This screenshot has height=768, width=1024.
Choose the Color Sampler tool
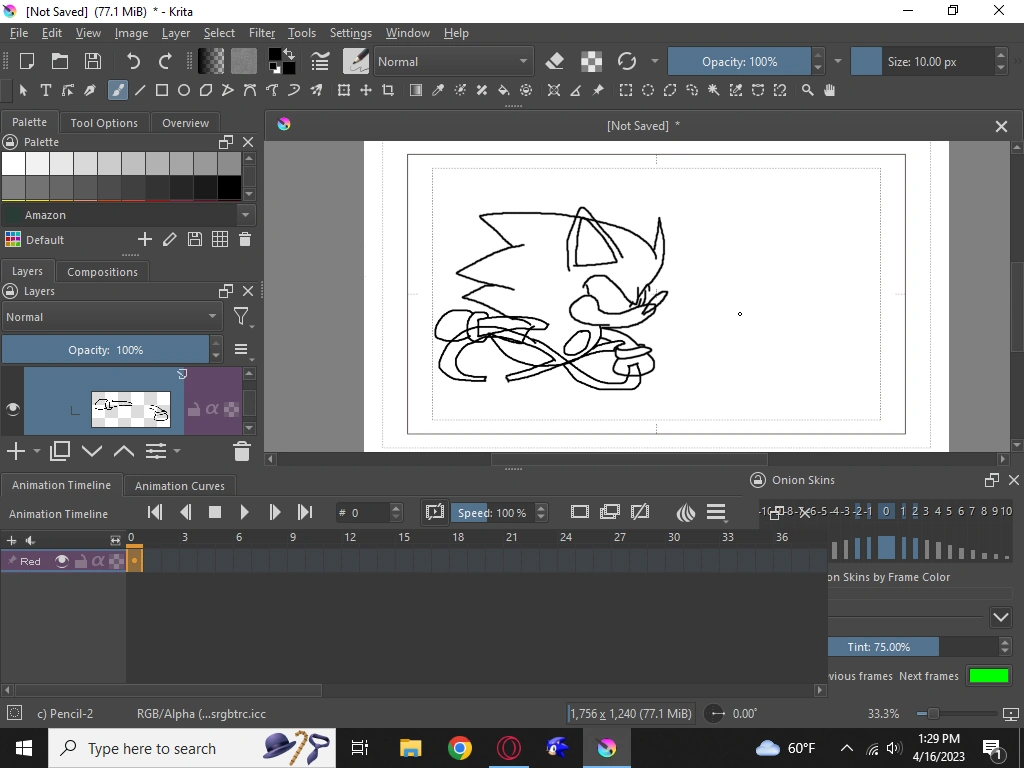[437, 90]
